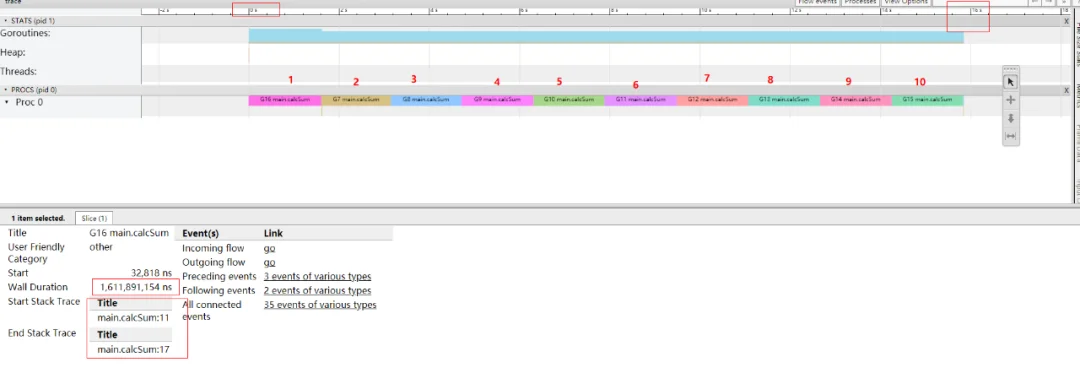Collapse the STATS (pid 1) section
Viewport: 1080px width, 373px height.
pos(6,21)
